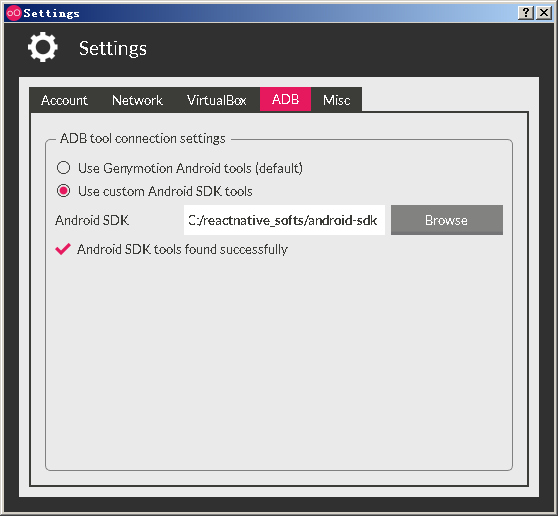The width and height of the screenshot is (558, 516).
Task: Click the Settings gear icon
Action: click(43, 47)
